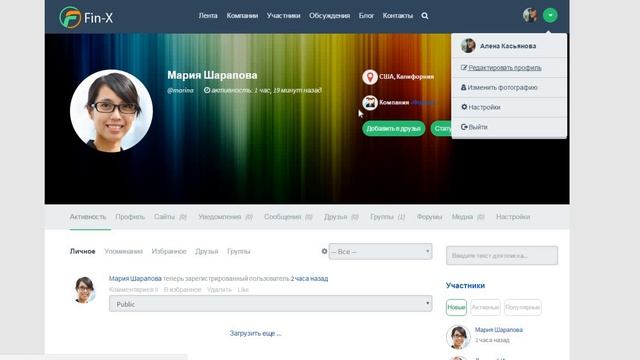Open Компании in navigation
Viewport: 640px width, 360px height.
pyautogui.click(x=242, y=16)
